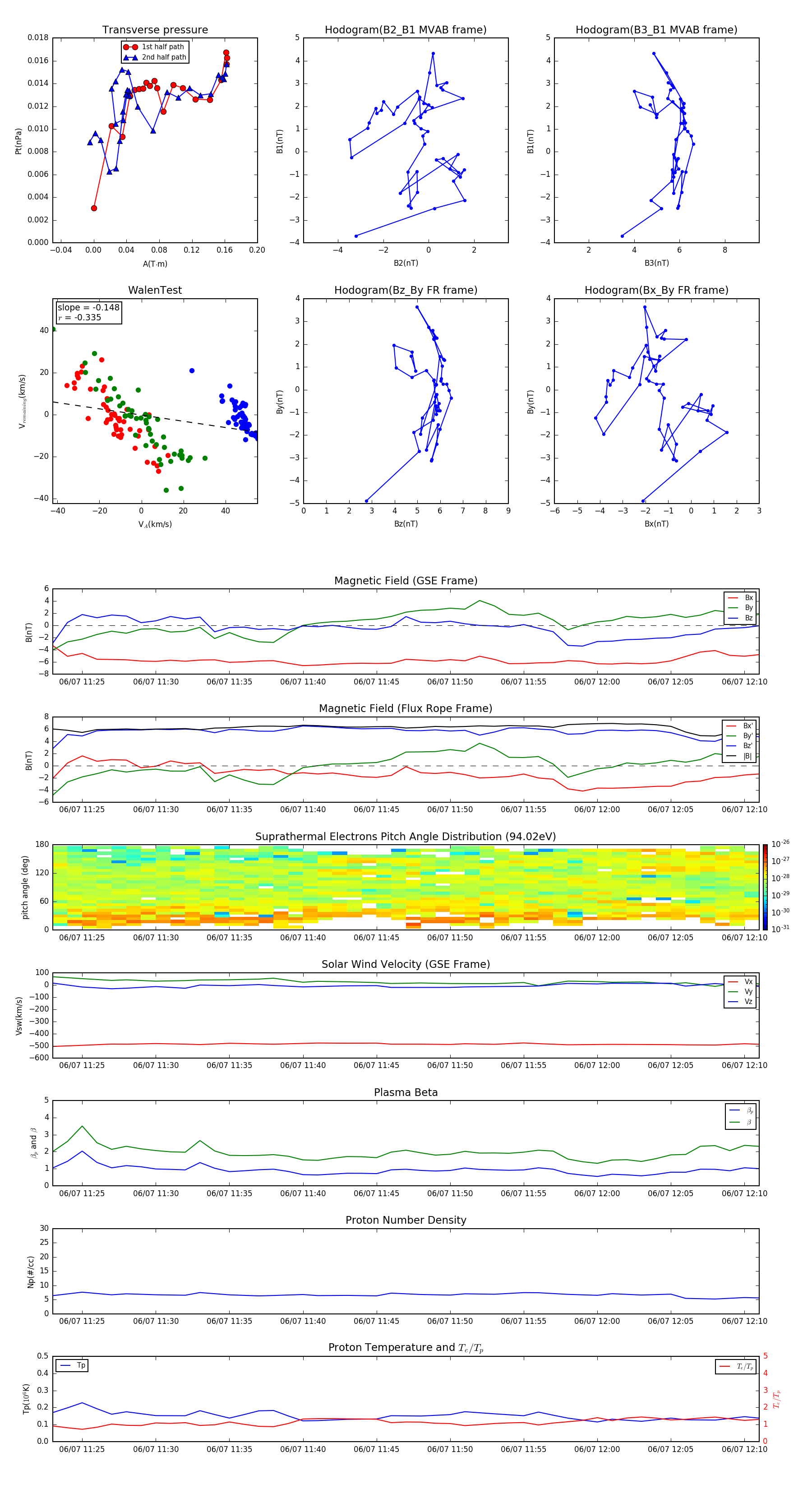
Task: Click the "Hodogram(B3_B1 MVAB frame)" title
Action: 656,30
